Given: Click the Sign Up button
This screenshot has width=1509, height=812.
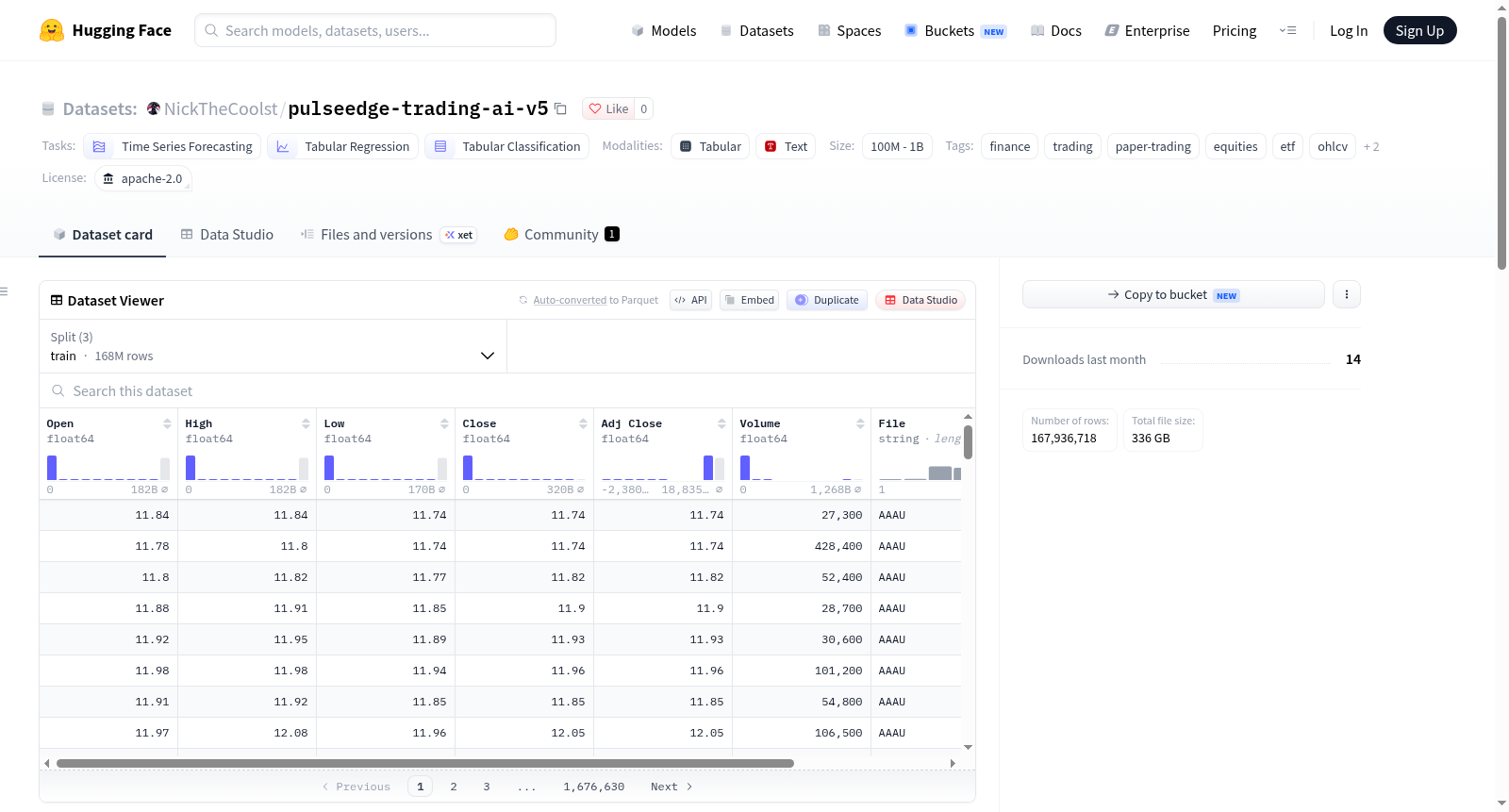Looking at the screenshot, I should point(1419,30).
